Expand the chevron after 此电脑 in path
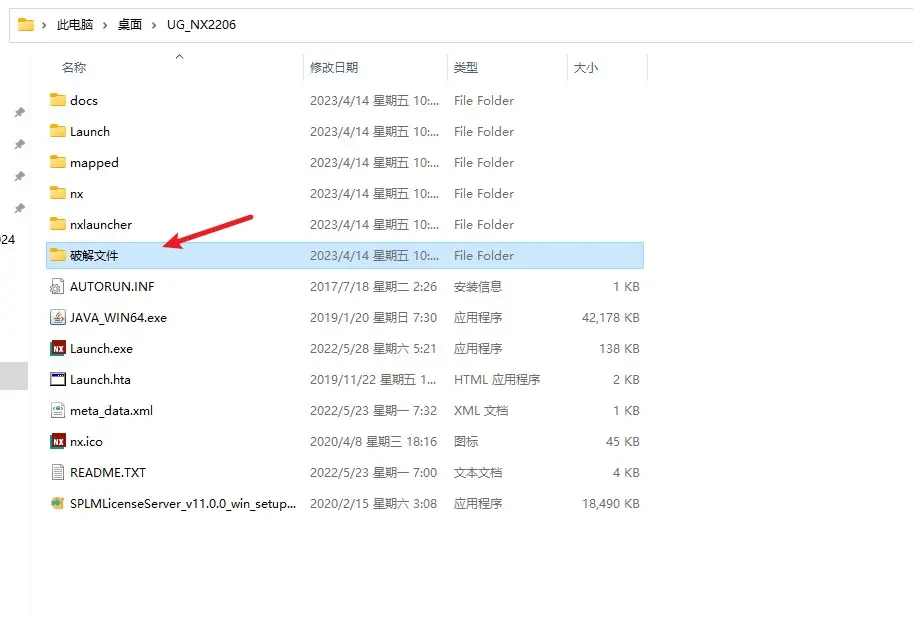913x620 pixels. tap(105, 25)
